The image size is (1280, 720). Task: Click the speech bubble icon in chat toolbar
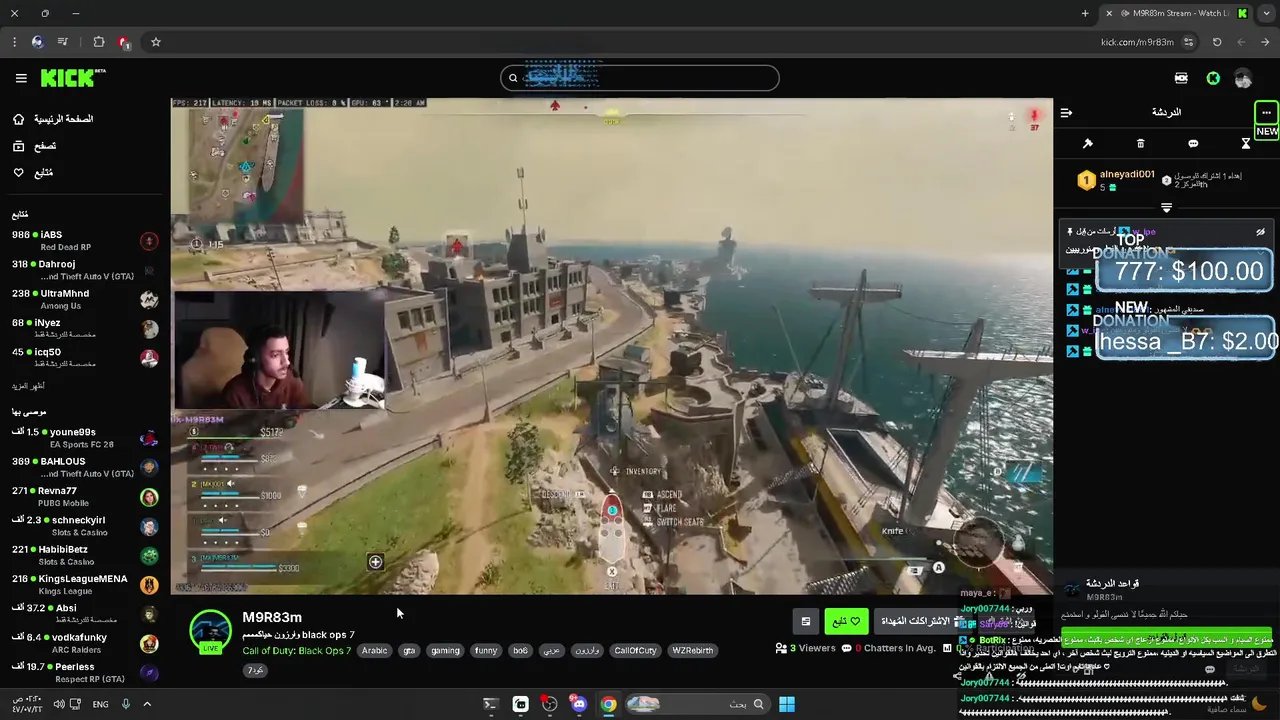coord(1193,144)
